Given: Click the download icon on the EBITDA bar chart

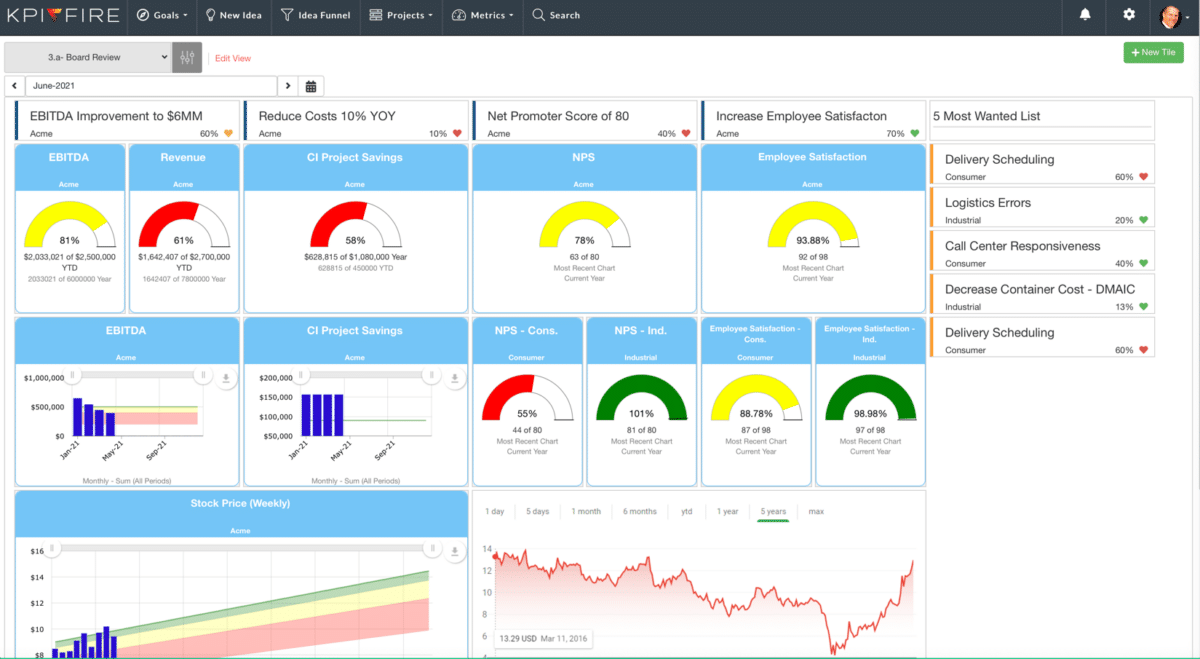Looking at the screenshot, I should 226,377.
